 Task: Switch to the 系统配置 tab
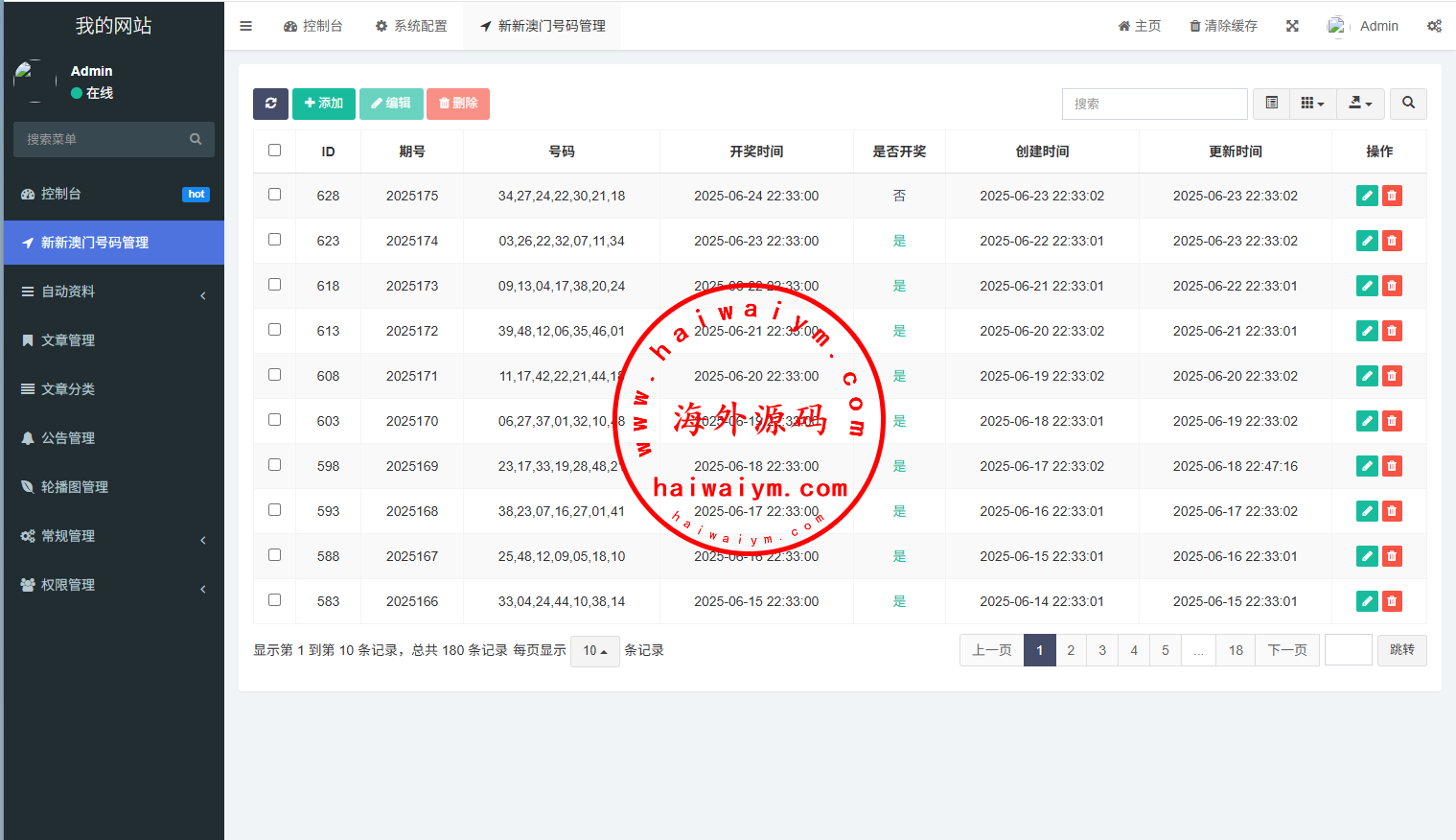(411, 26)
